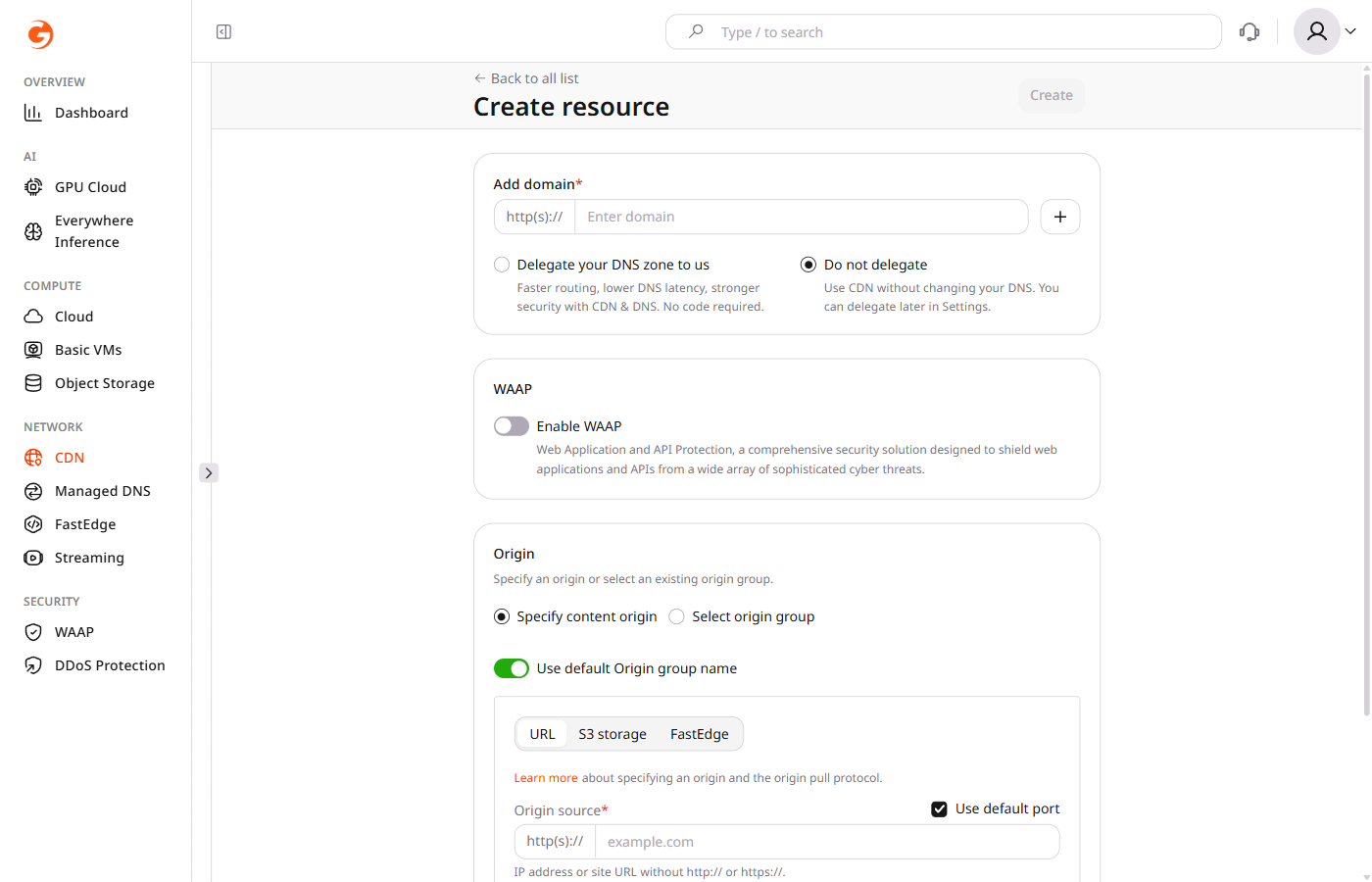1372x882 pixels.
Task: Open the Learn more link
Action: coord(546,778)
